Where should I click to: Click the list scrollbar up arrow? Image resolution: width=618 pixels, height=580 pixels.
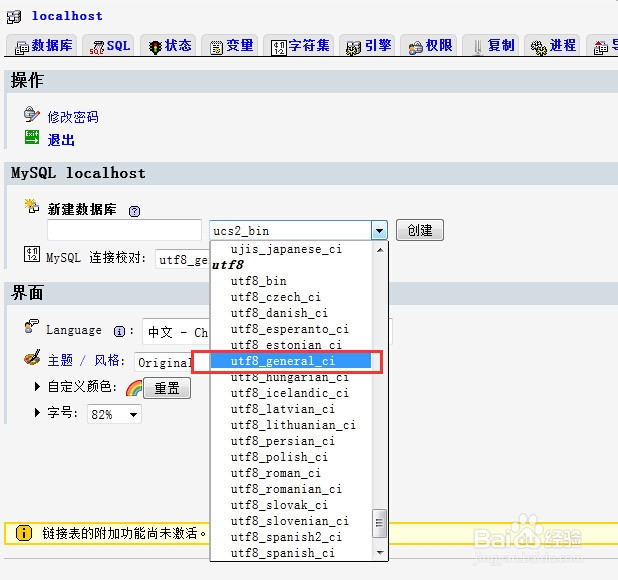(x=380, y=250)
